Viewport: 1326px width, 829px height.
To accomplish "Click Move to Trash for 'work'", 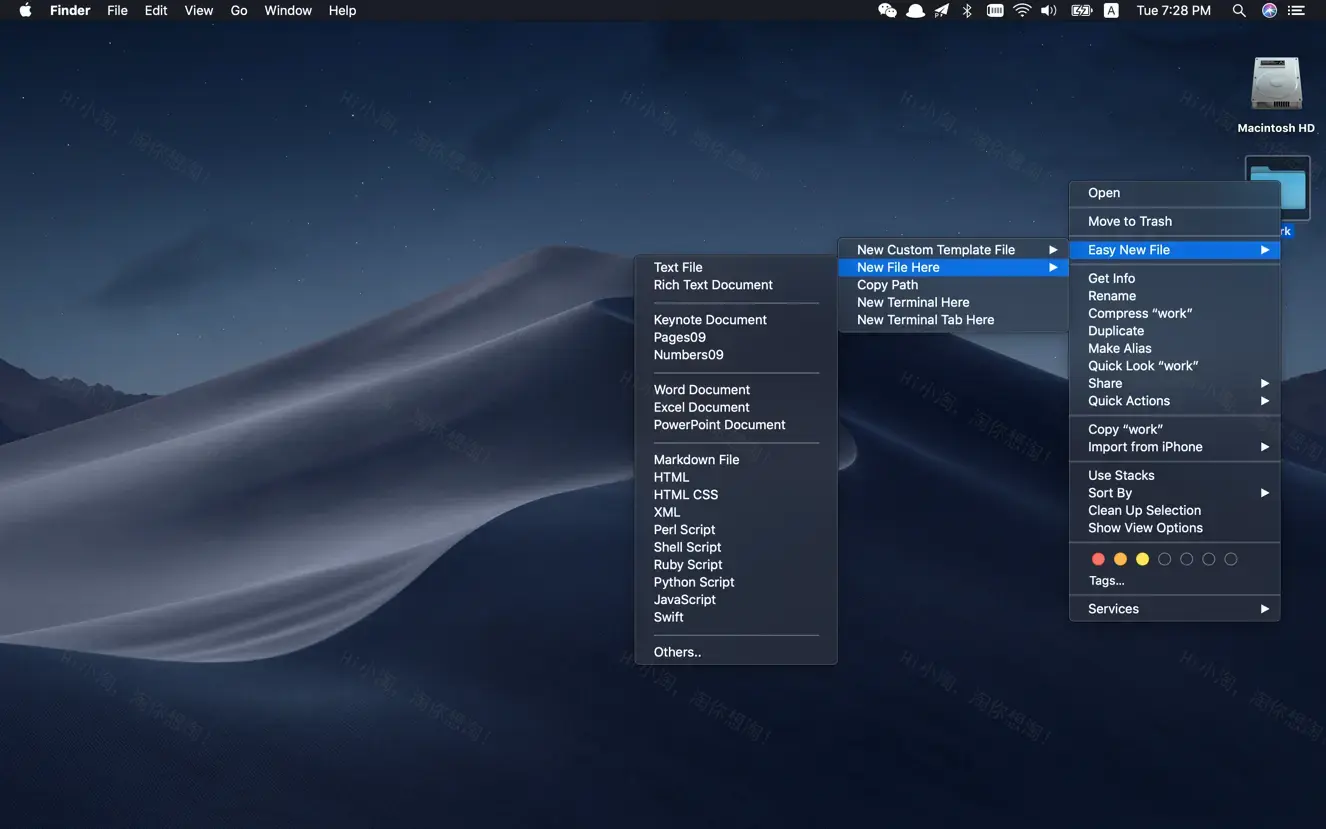I will point(1129,221).
